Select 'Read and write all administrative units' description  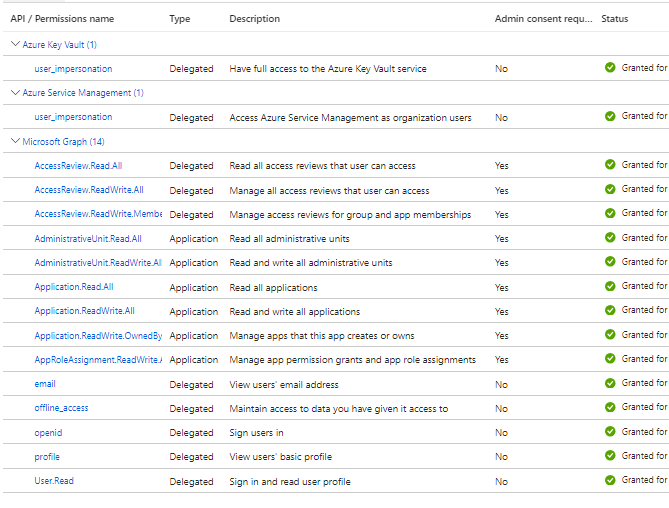[311, 263]
